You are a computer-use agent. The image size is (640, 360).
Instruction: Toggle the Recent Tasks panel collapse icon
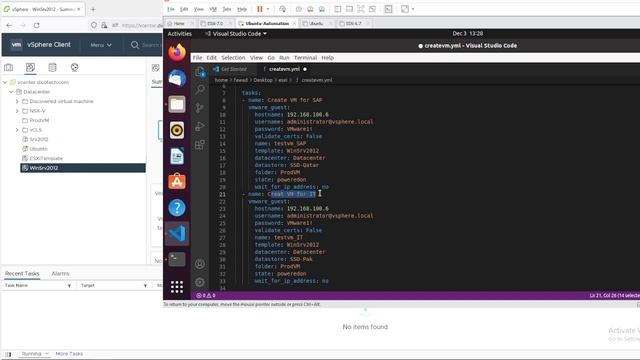(8, 354)
